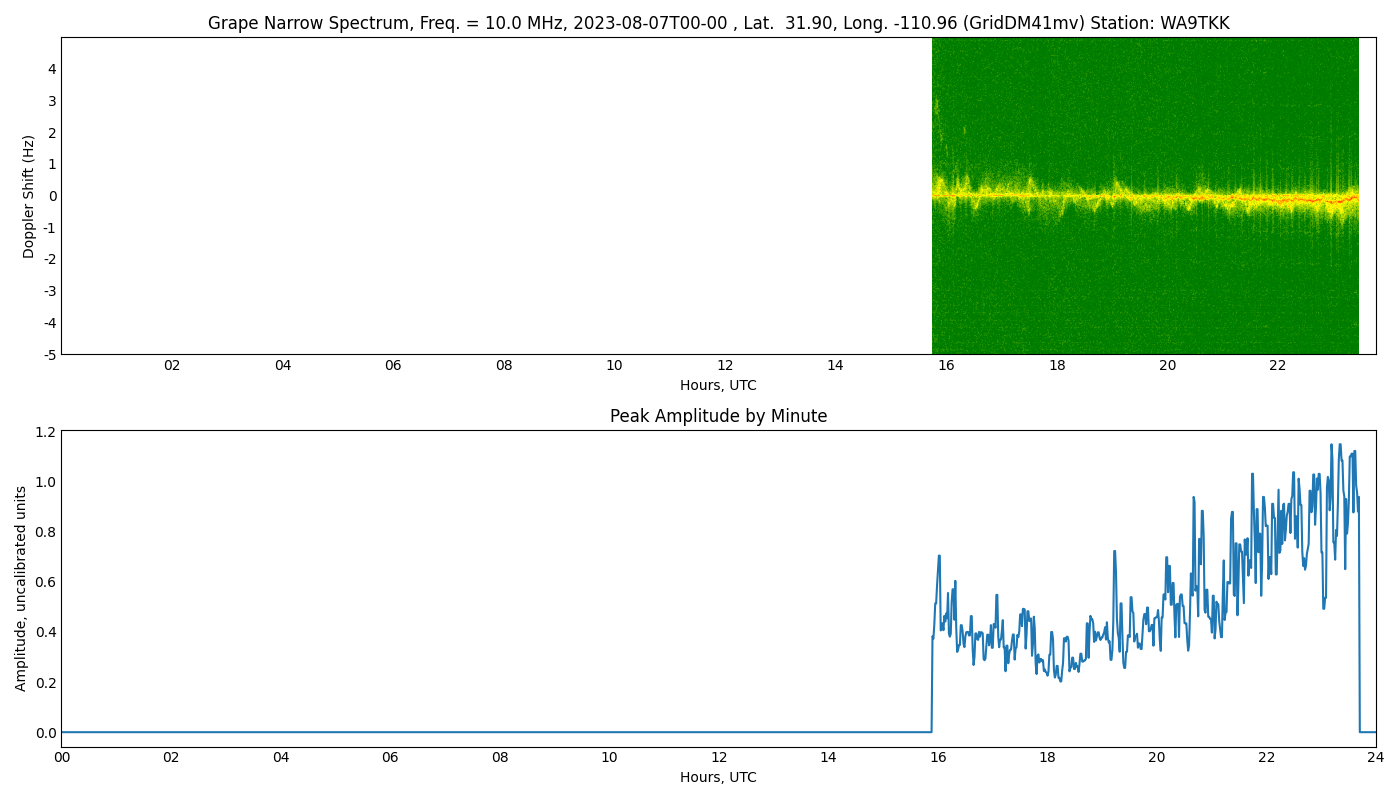Select the 22 hour tick on spectrogram axis
The height and width of the screenshot is (800, 1400).
[1277, 366]
